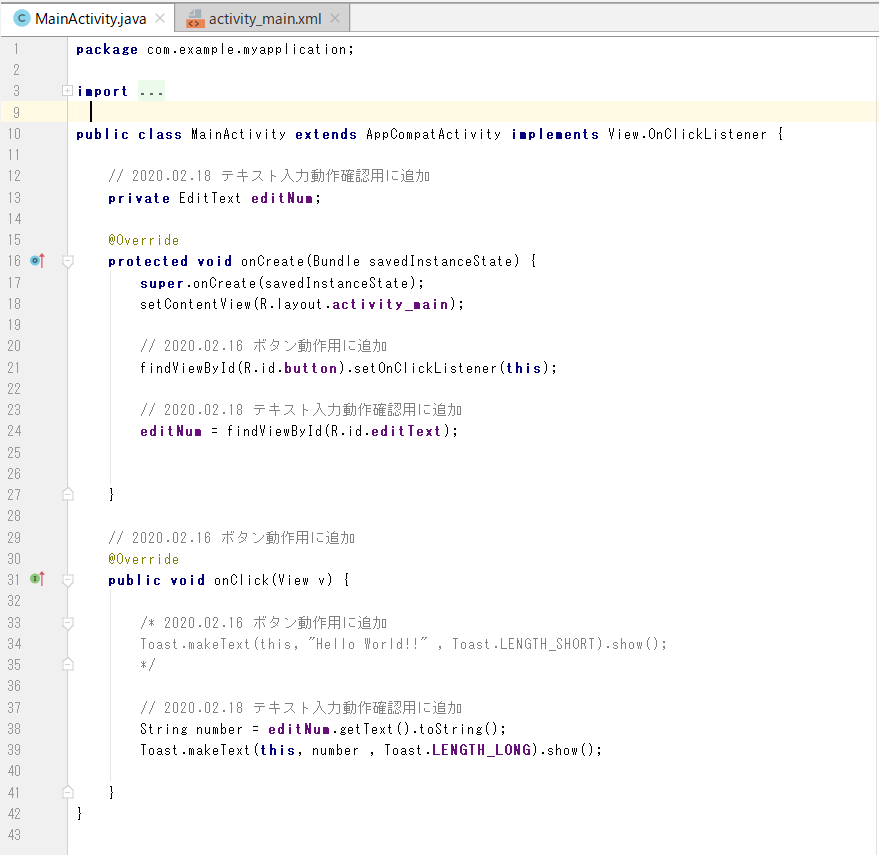Click onClick method name on line 31

coord(242,580)
